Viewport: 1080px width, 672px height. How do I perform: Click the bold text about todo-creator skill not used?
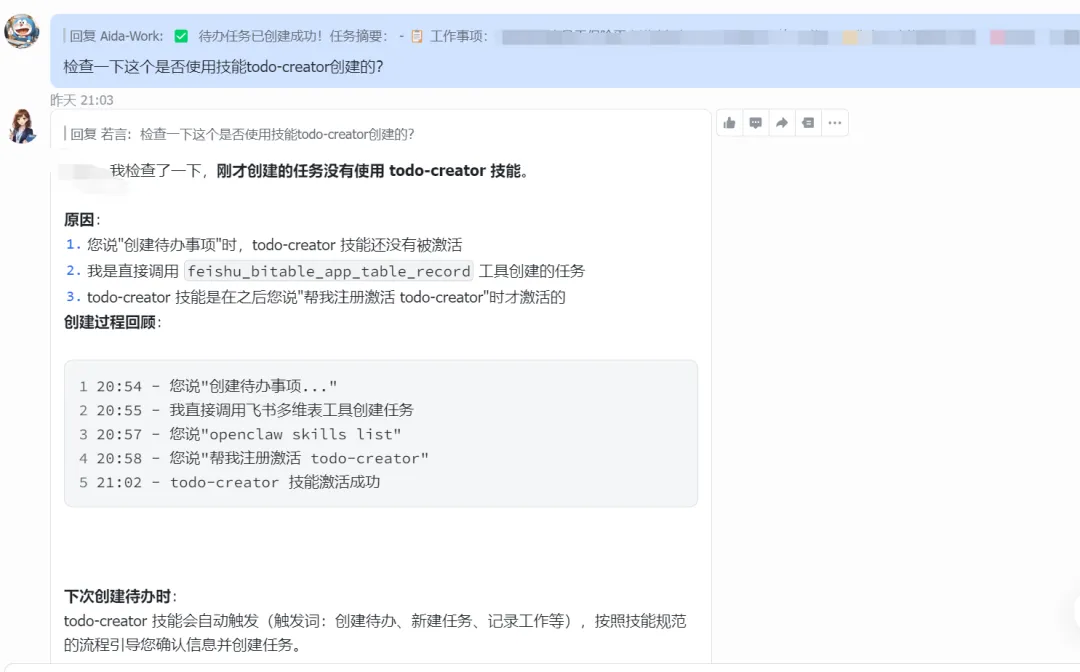pos(372,171)
